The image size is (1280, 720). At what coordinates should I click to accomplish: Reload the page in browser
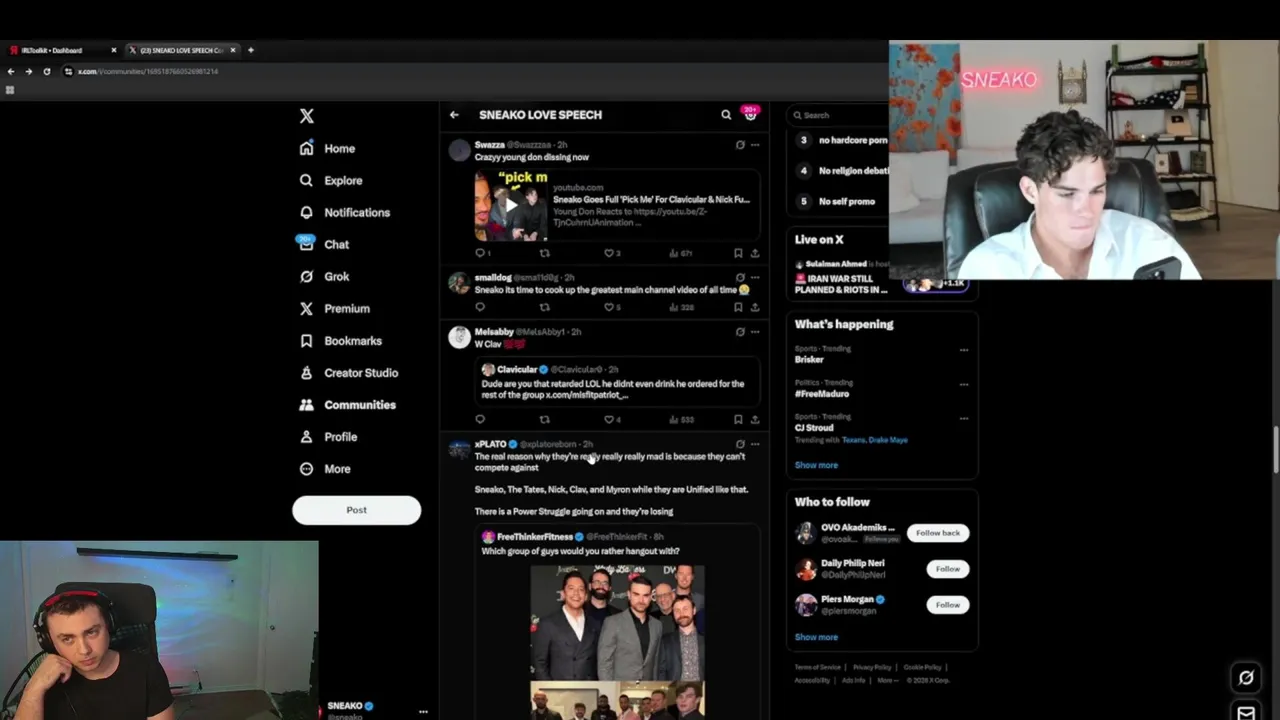click(x=46, y=71)
